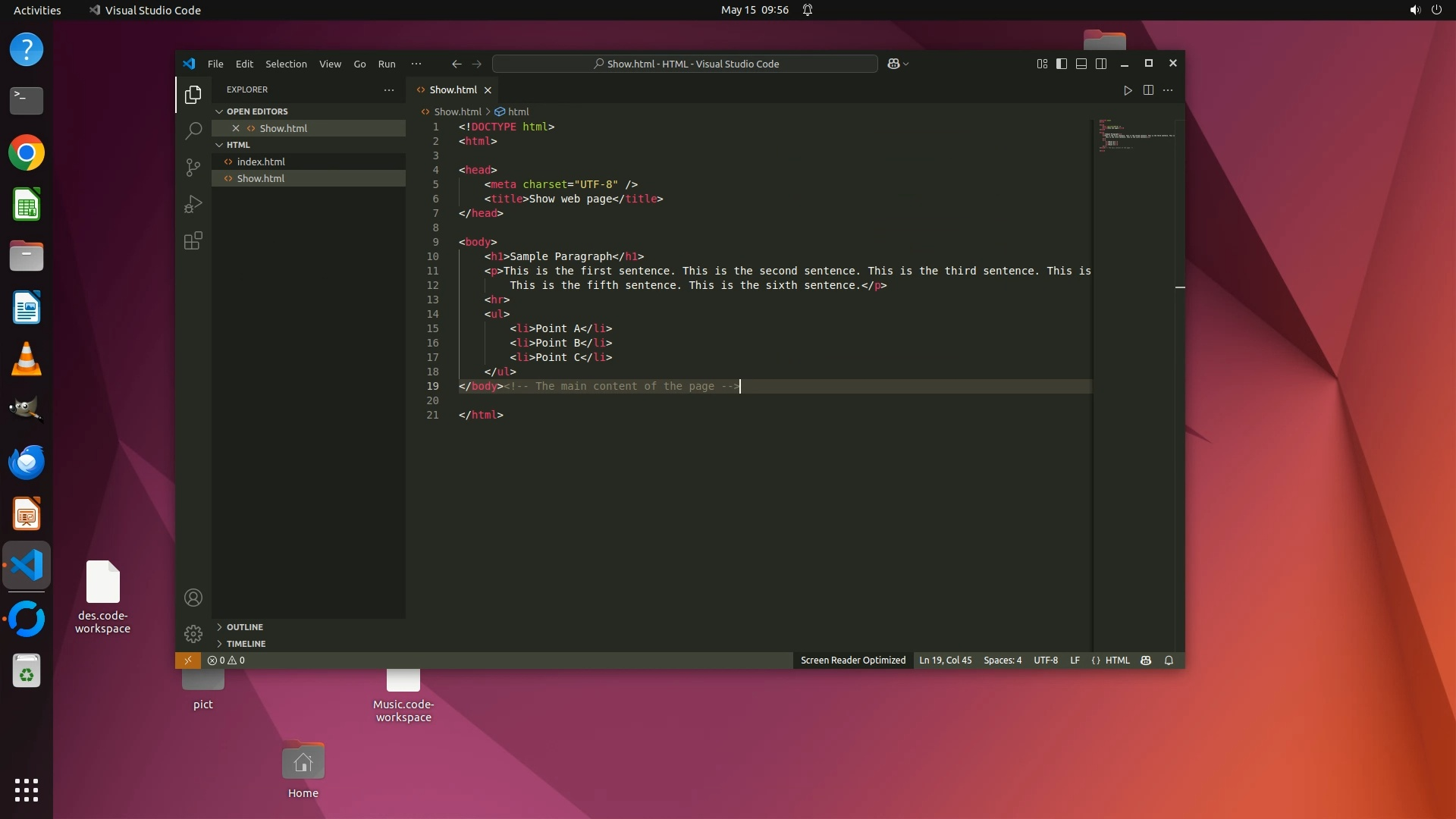1456x819 pixels.
Task: Open the Manage gear menu
Action: tap(193, 633)
